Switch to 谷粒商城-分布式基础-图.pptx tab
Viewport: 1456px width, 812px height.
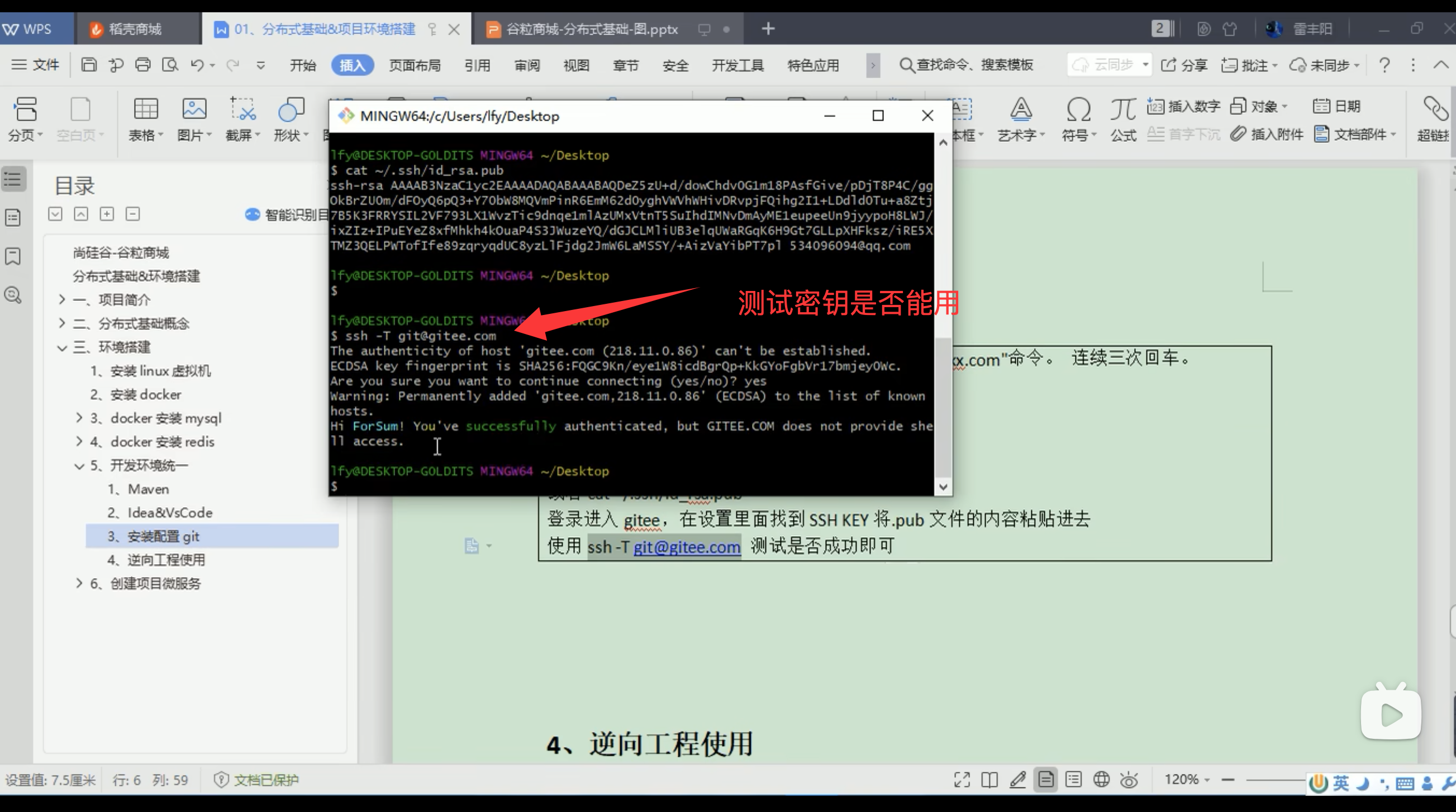click(x=591, y=30)
